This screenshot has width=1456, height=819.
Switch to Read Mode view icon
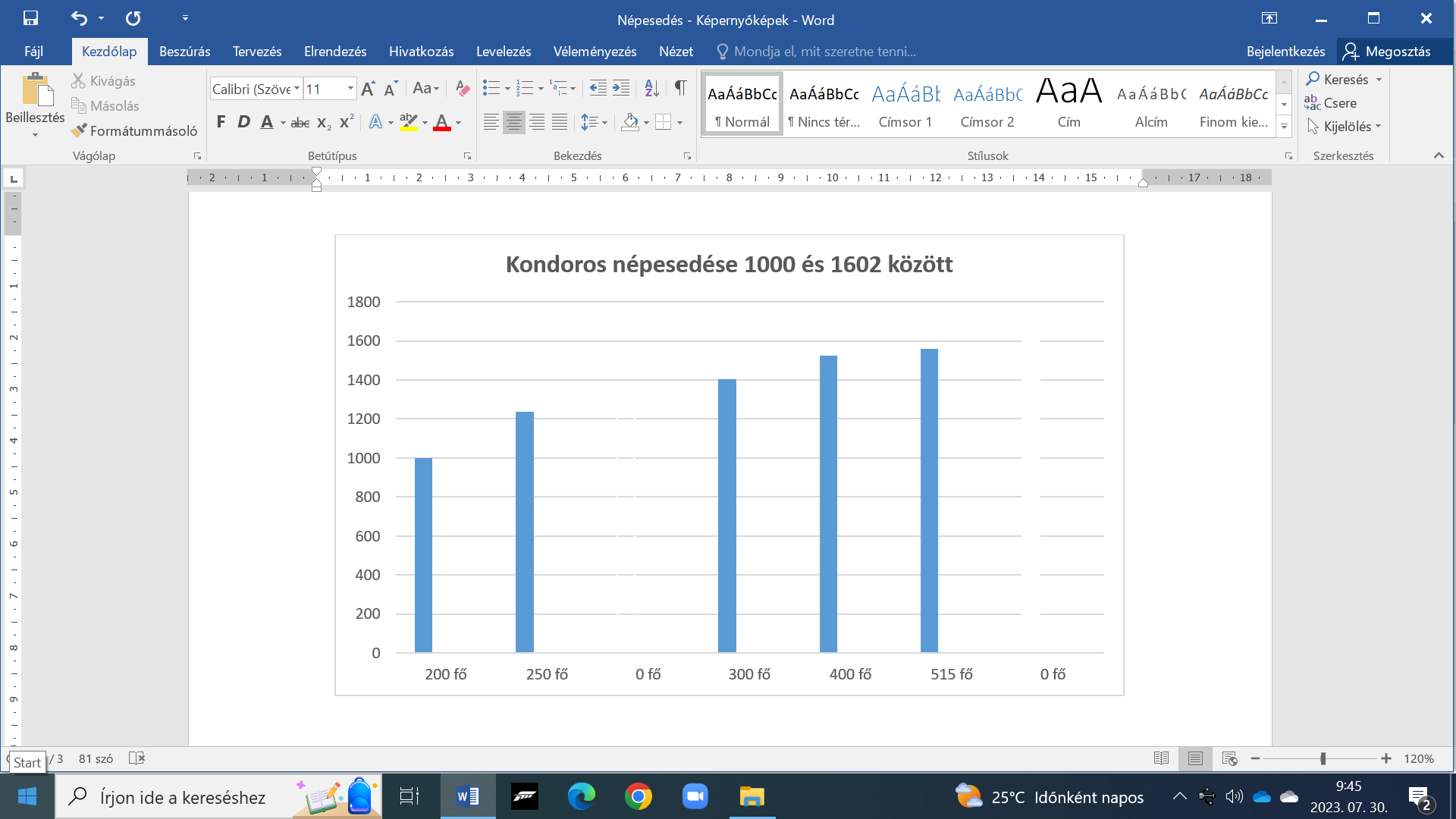(x=1161, y=758)
